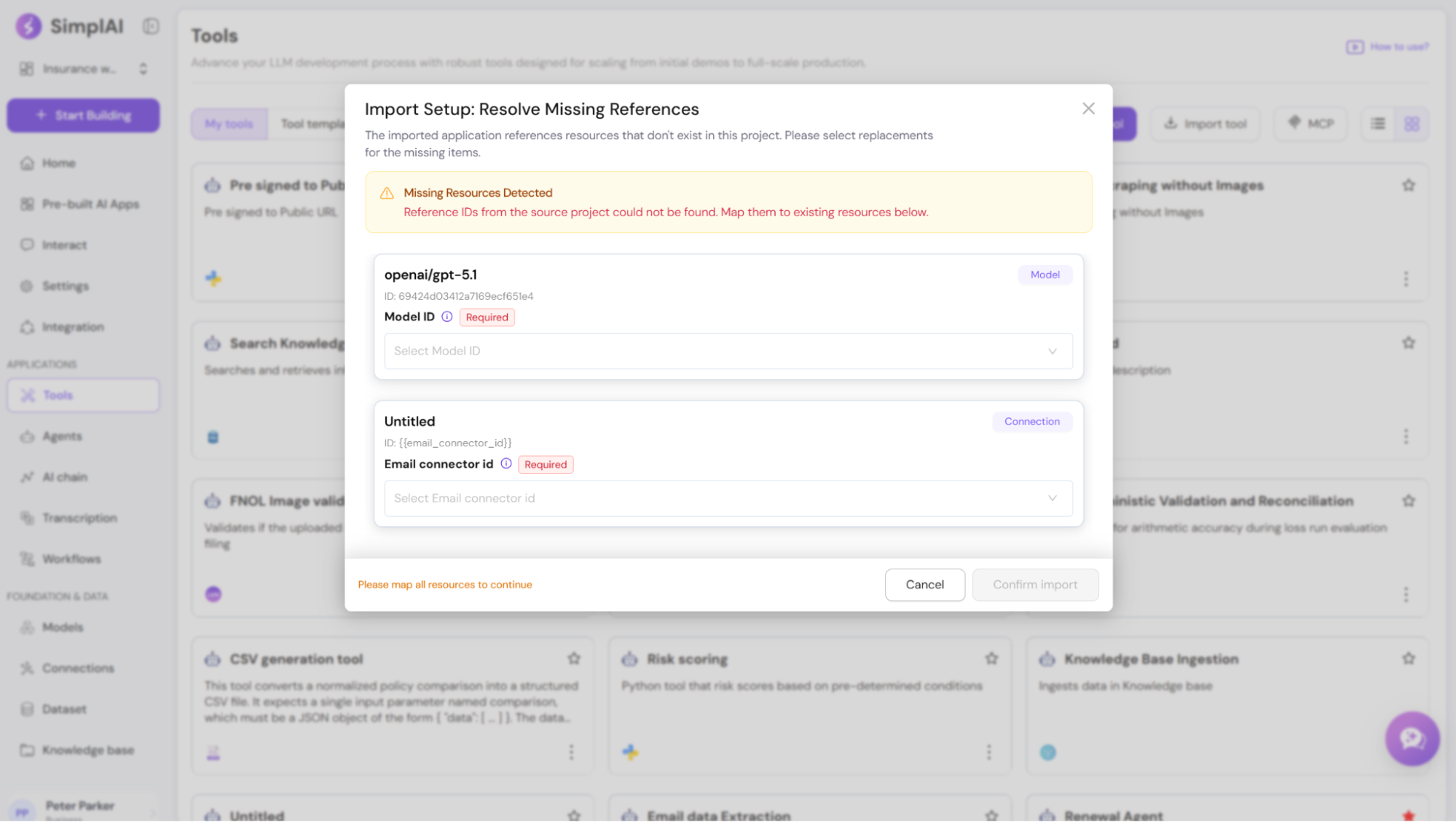The width and height of the screenshot is (1456, 822).
Task: Star the Risk scoring card
Action: [991, 658]
